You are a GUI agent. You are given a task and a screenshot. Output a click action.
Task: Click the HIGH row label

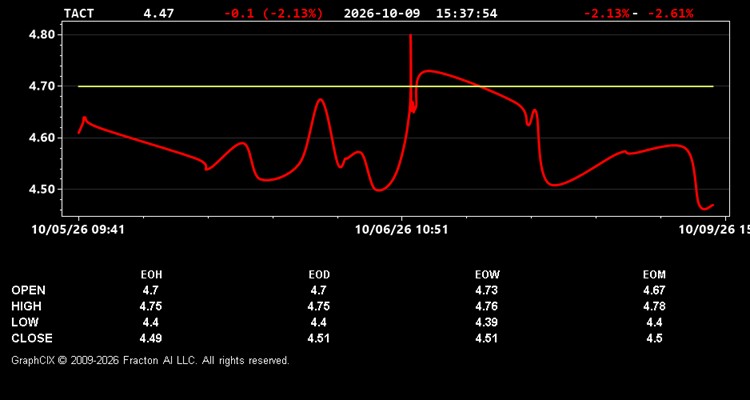26,306
